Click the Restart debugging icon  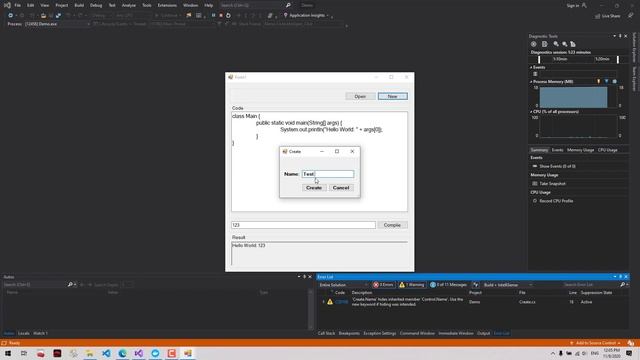click(x=228, y=16)
